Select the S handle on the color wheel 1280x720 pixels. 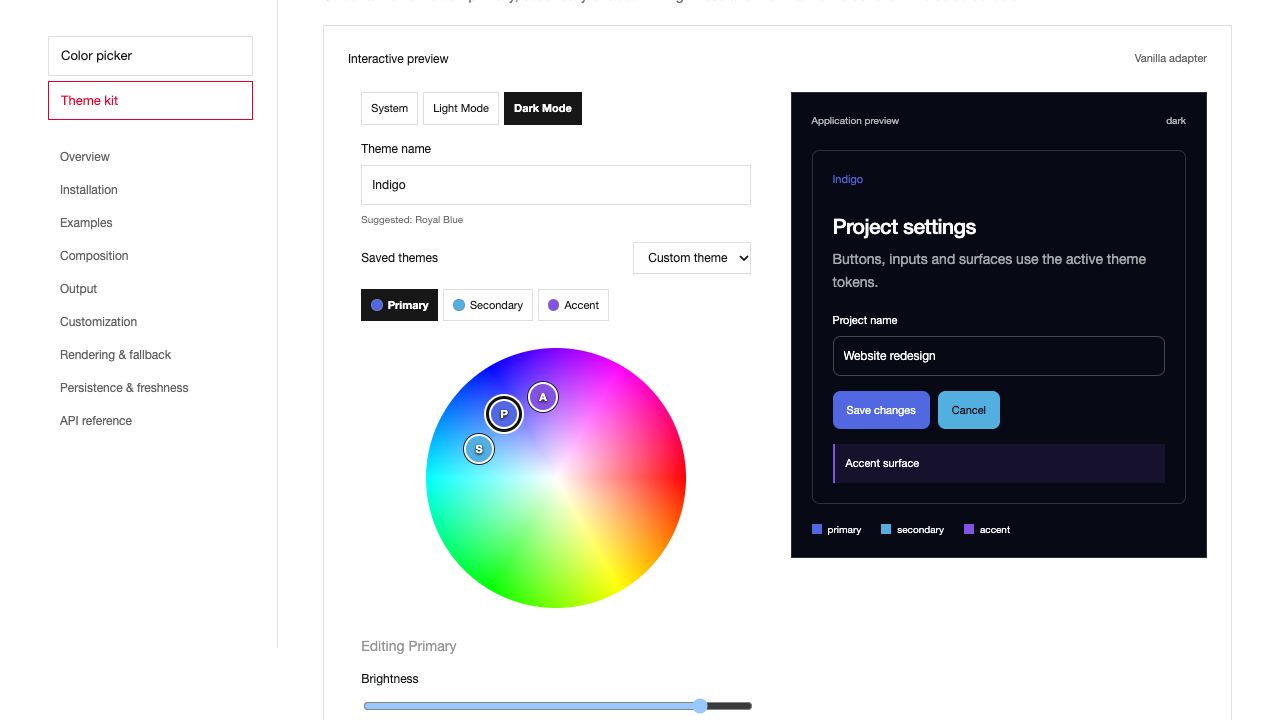coord(479,449)
